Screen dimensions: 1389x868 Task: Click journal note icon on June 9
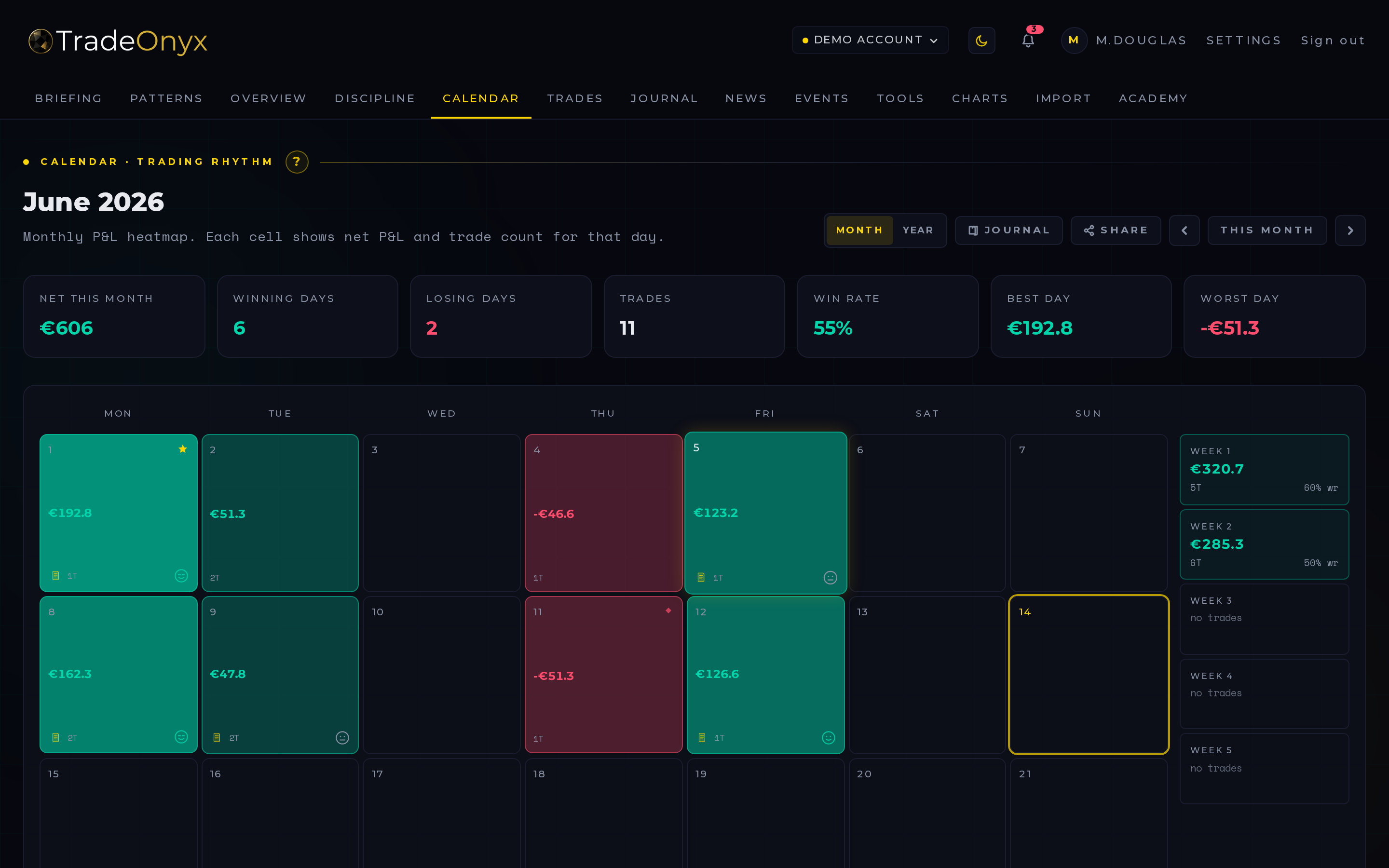coord(217,737)
